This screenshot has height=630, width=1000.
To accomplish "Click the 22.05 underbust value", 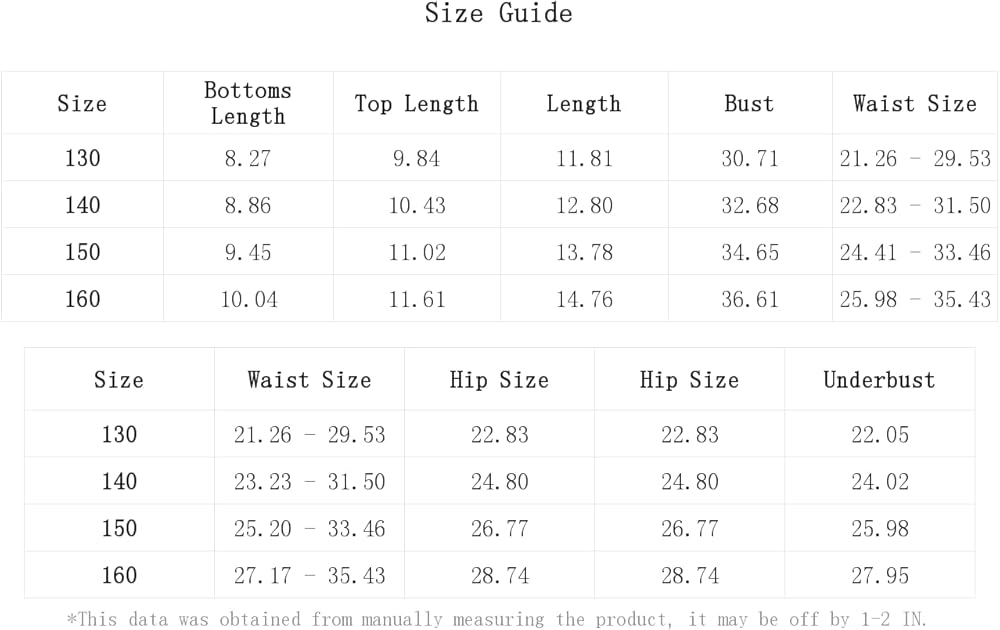I will pos(879,435).
